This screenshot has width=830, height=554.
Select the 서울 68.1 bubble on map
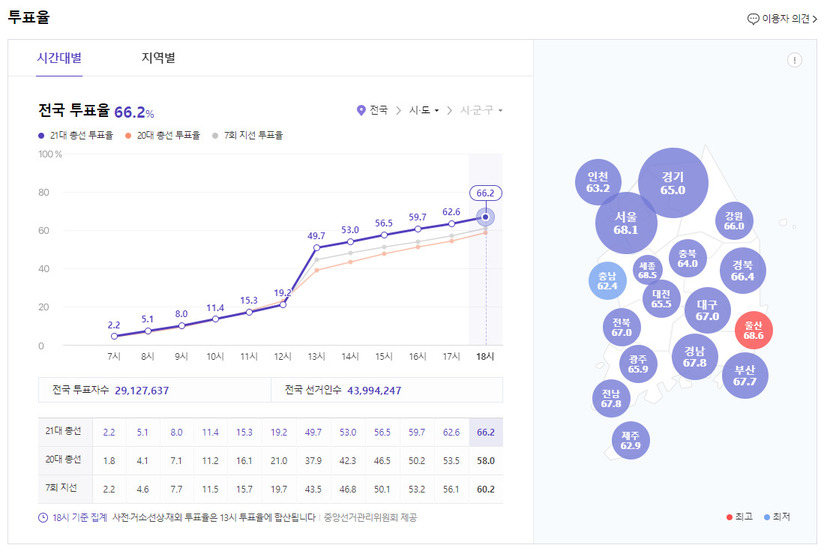[626, 223]
